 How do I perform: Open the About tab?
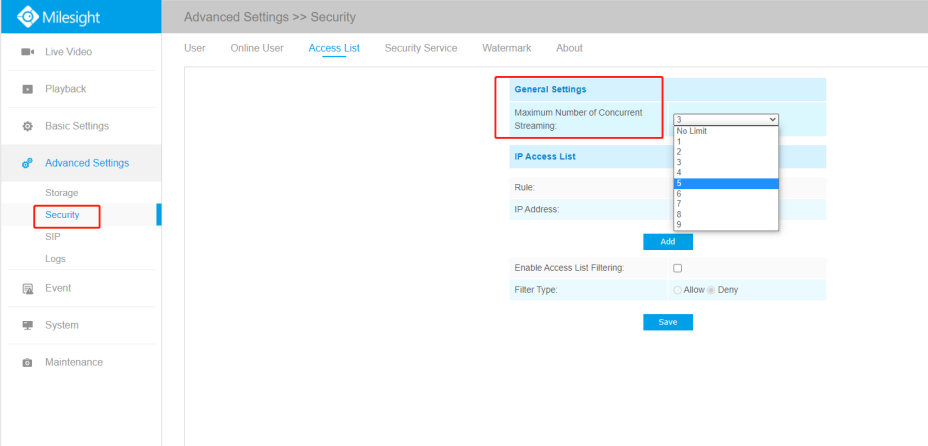click(569, 48)
